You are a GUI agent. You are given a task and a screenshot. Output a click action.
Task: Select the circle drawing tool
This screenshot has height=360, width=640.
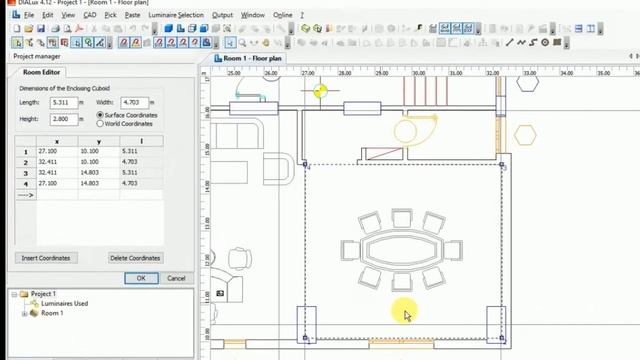(x=545, y=42)
